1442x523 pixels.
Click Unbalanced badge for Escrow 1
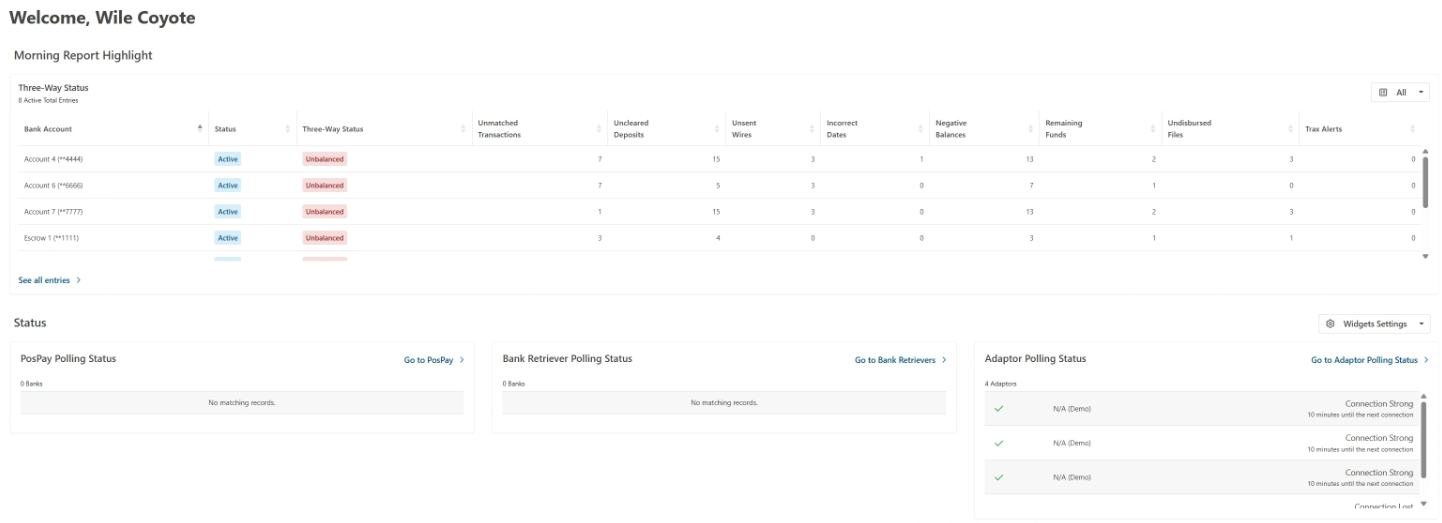coord(324,238)
